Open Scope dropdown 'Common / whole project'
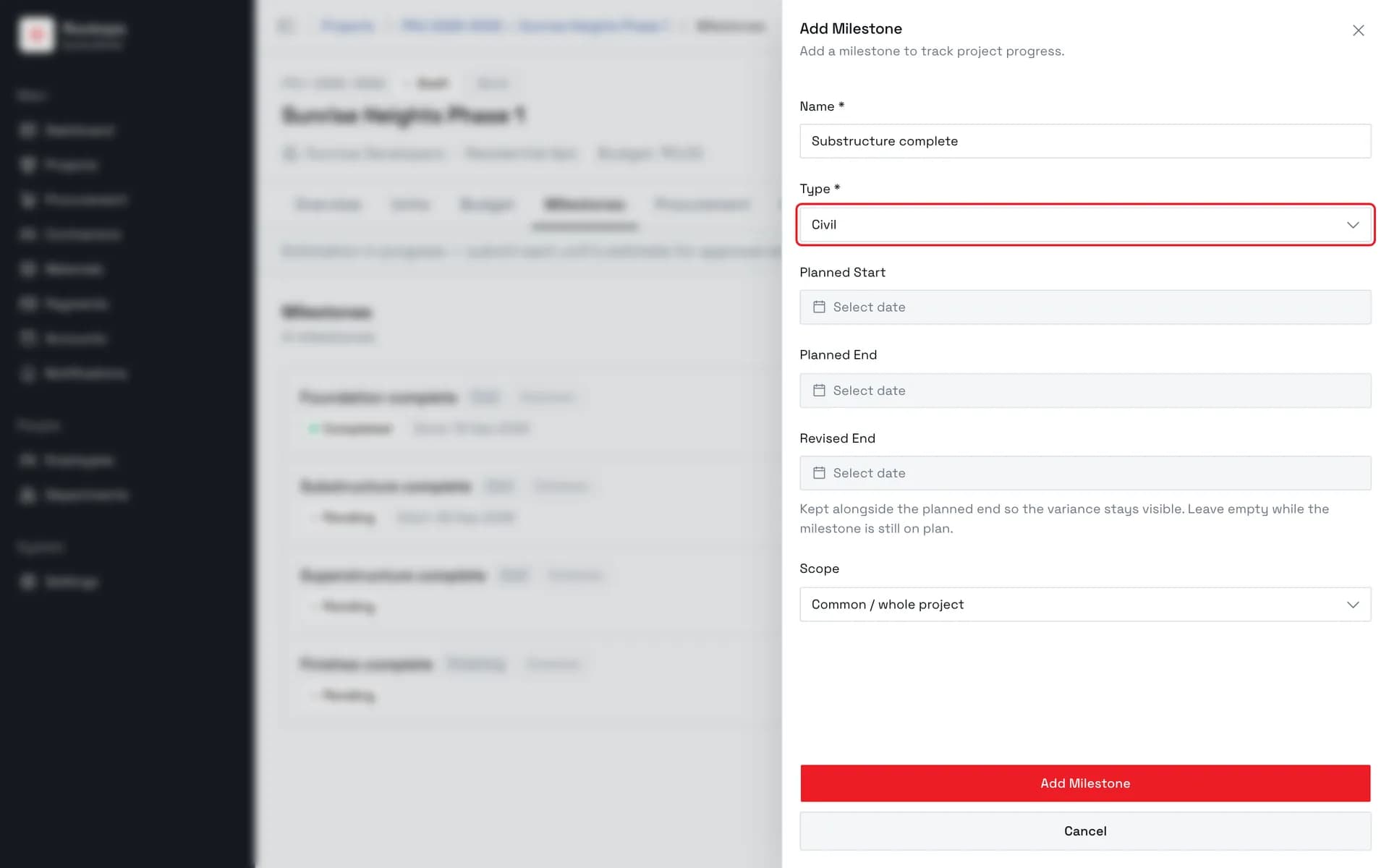This screenshot has width=1389, height=868. click(1085, 605)
